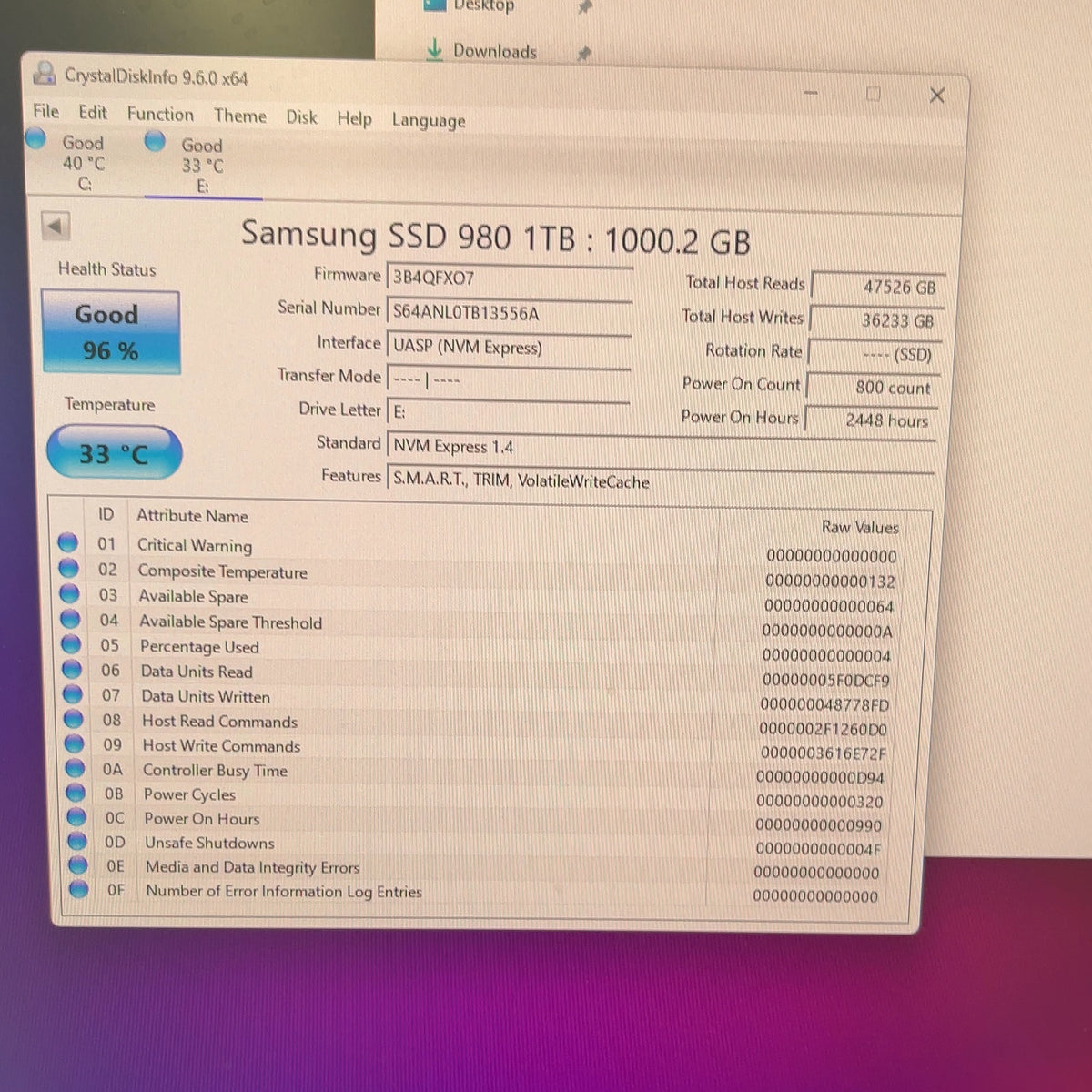Click the Attribute Name column header
The width and height of the screenshot is (1092, 1092).
pos(192,516)
